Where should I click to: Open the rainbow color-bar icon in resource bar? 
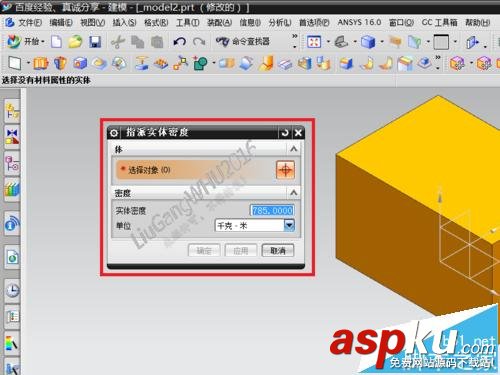tap(12, 343)
